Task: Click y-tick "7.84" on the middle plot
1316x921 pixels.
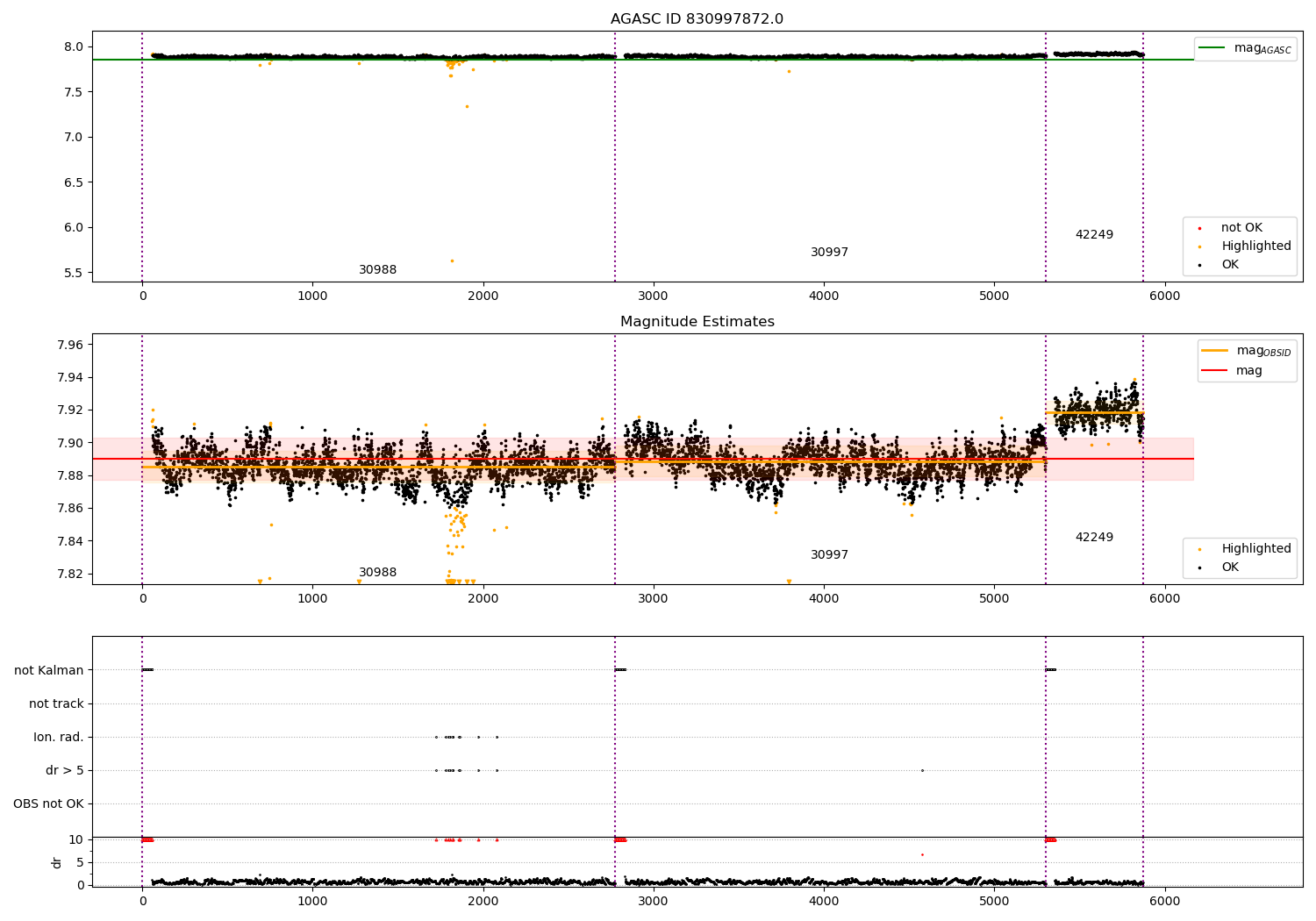Action: pos(69,541)
